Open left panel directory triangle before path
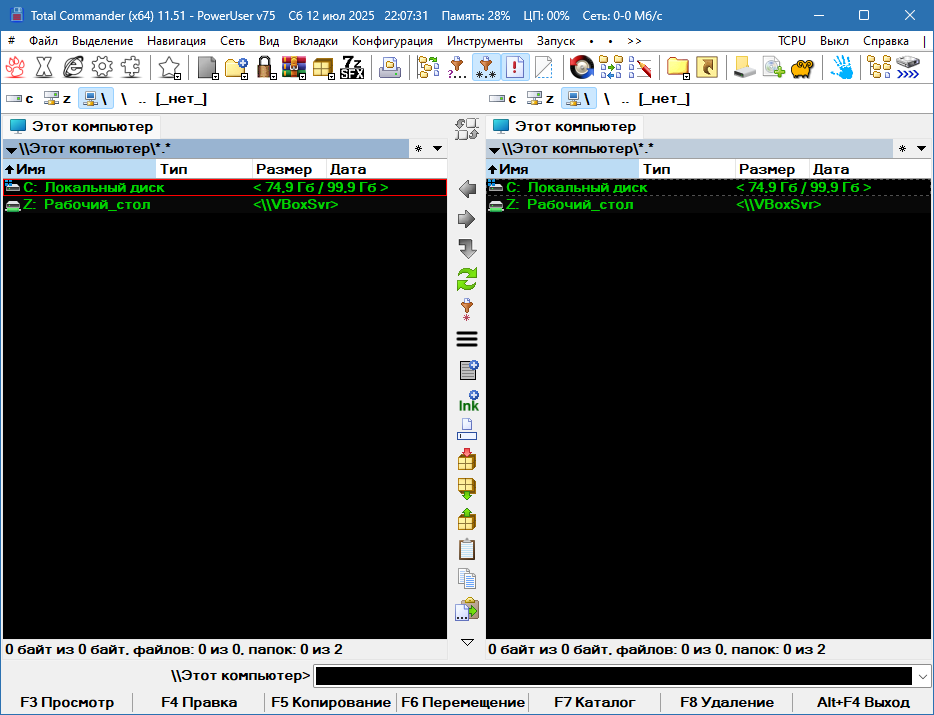The height and width of the screenshot is (715, 934). pyautogui.click(x=11, y=150)
